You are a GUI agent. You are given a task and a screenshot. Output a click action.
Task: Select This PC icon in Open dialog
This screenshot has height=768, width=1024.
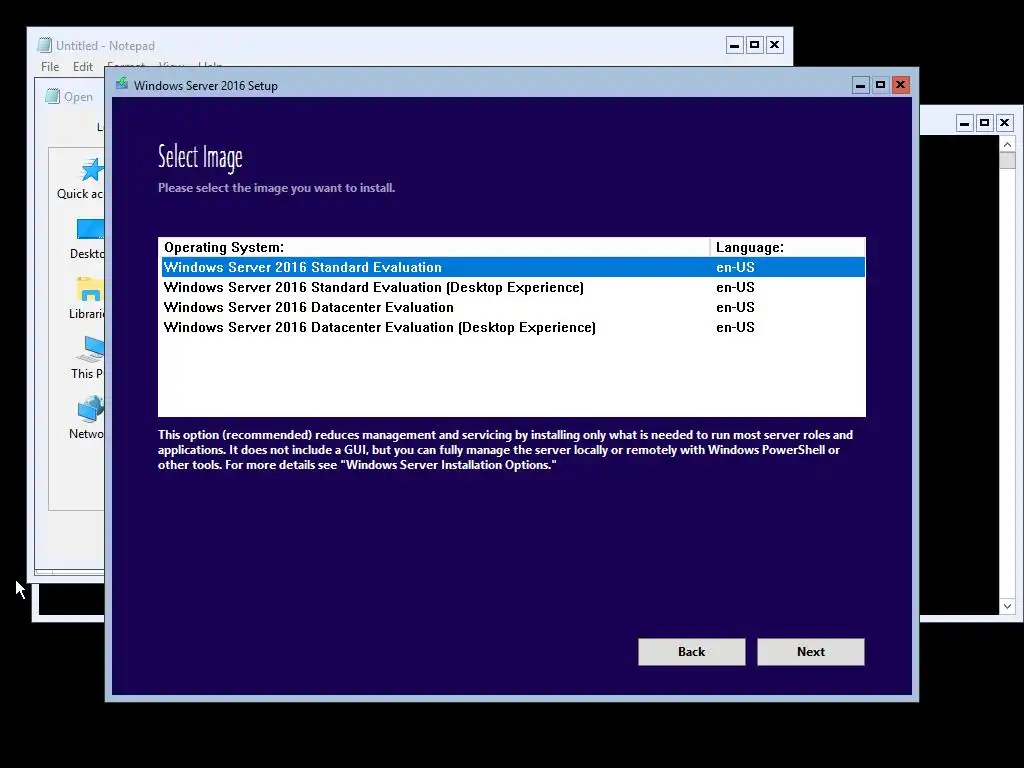(x=90, y=349)
